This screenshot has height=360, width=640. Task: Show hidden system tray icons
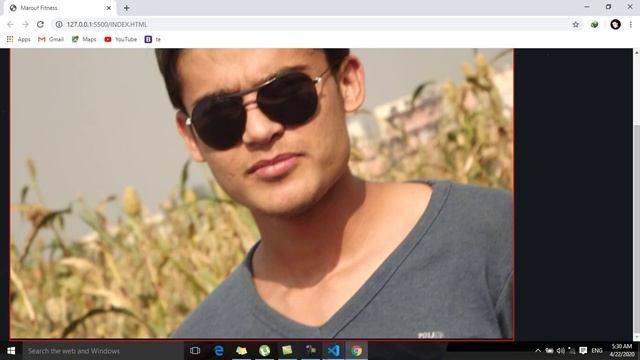point(538,351)
